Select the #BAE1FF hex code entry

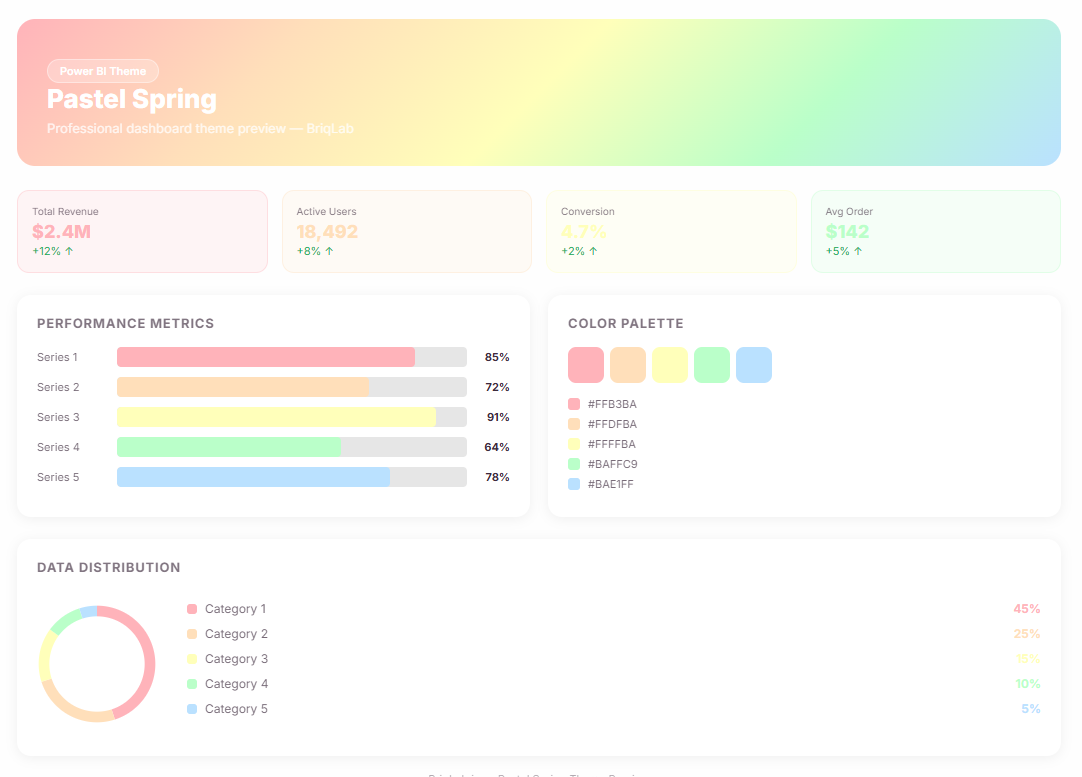610,484
